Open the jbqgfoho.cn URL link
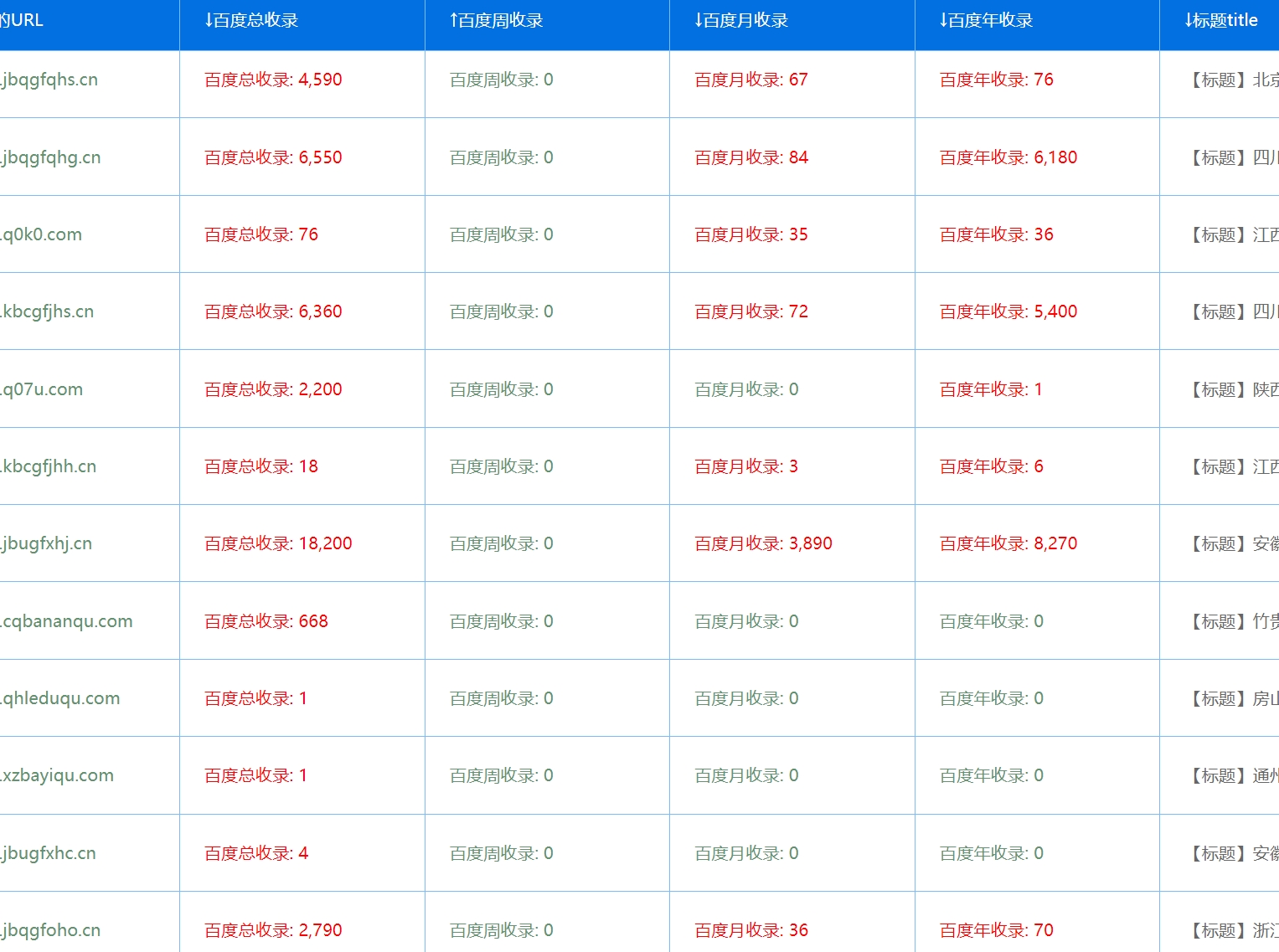The height and width of the screenshot is (952, 1279). pos(50,930)
